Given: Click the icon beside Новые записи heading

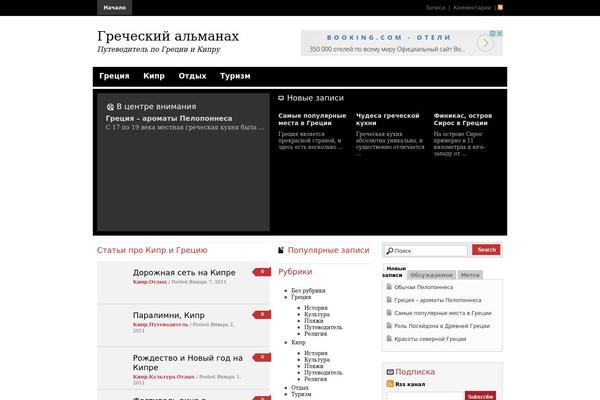Looking at the screenshot, I should pyautogui.click(x=281, y=98).
